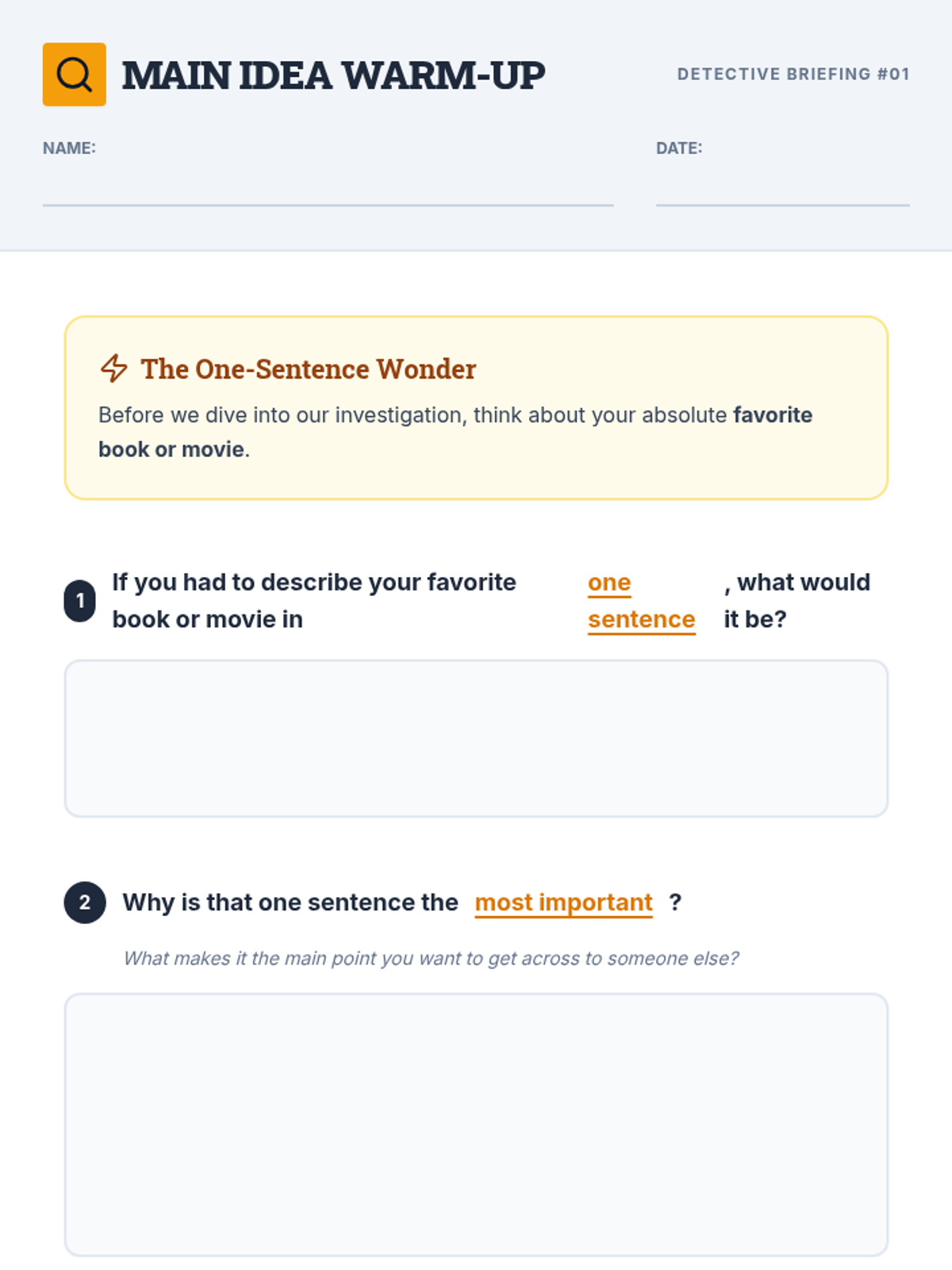Click the number 2 question badge

click(85, 902)
